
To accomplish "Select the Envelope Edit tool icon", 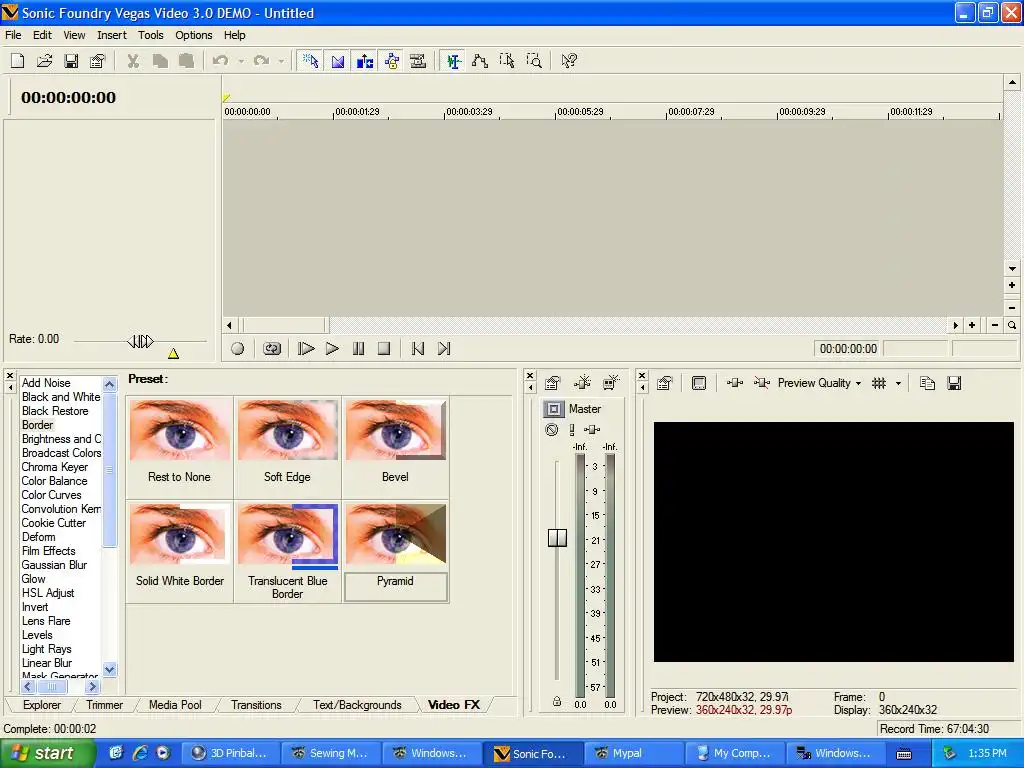I will [x=480, y=61].
